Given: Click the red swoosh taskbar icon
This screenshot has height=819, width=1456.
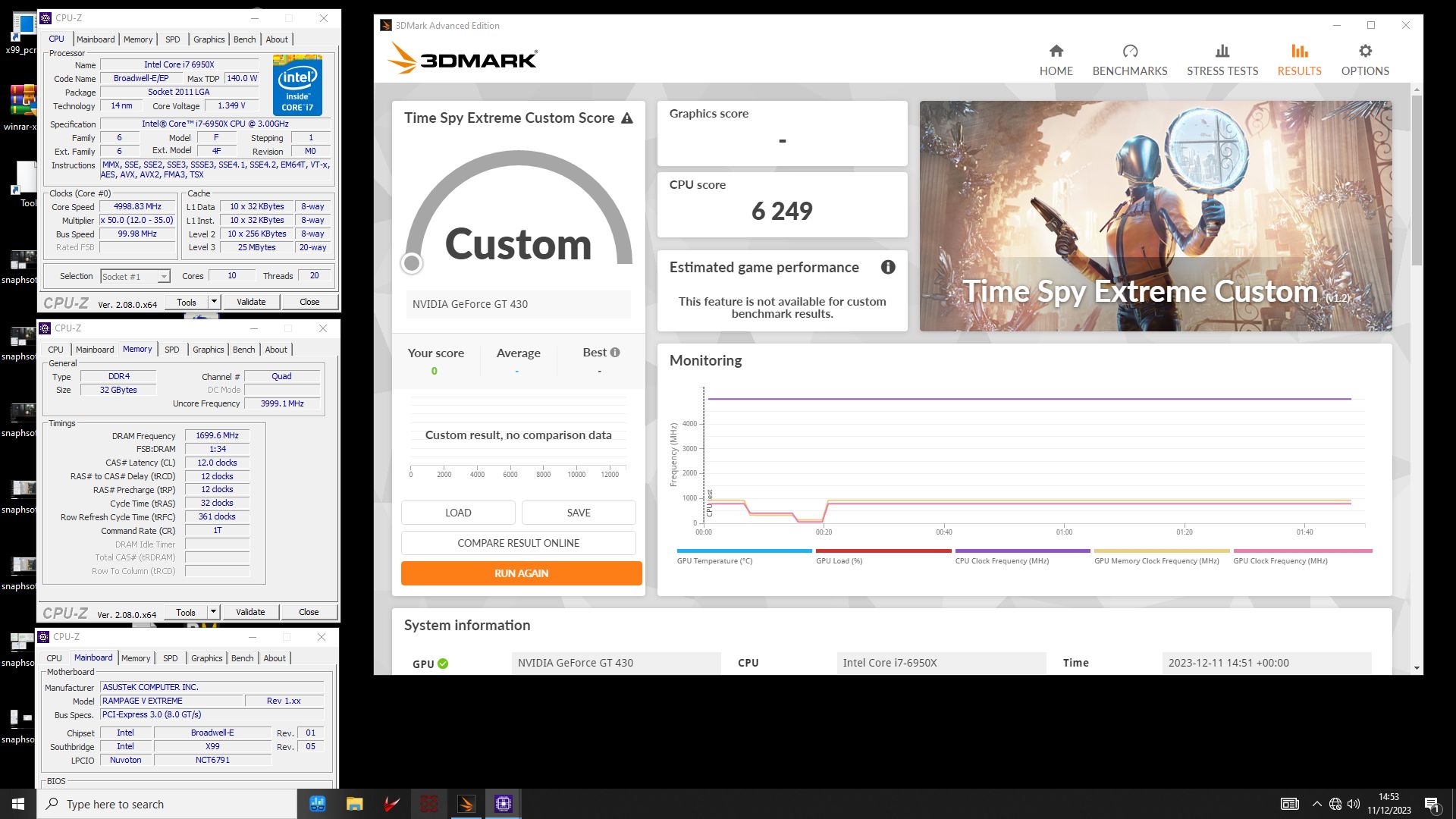Looking at the screenshot, I should (x=391, y=804).
